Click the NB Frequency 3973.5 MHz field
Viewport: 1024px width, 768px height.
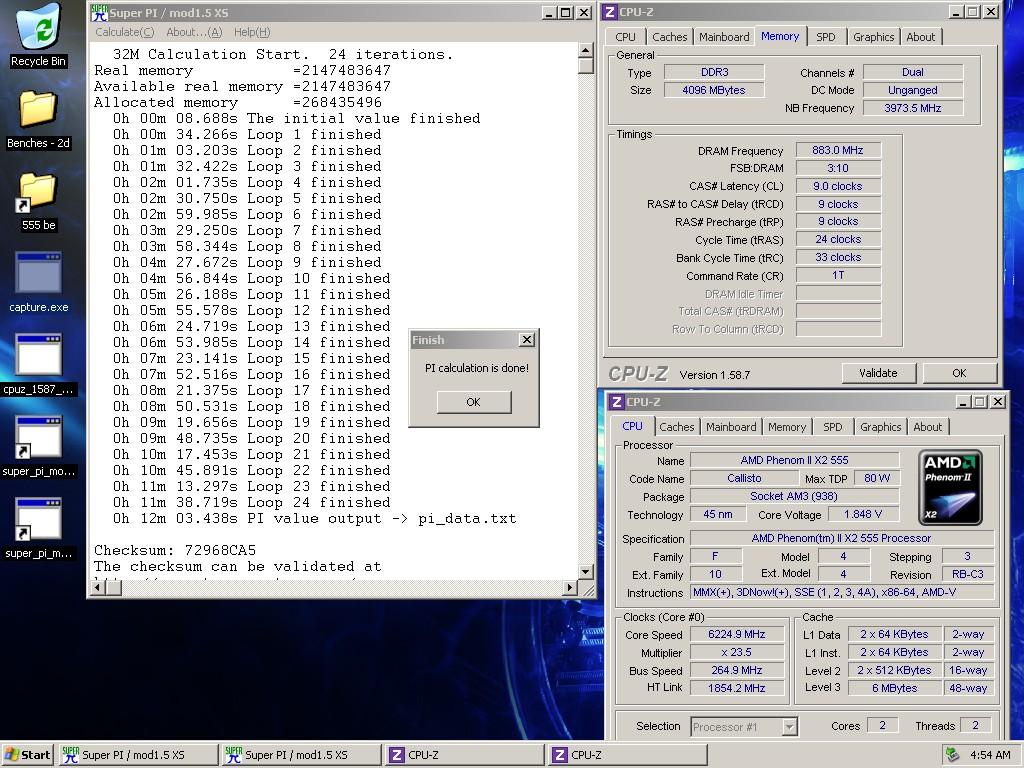pos(912,108)
